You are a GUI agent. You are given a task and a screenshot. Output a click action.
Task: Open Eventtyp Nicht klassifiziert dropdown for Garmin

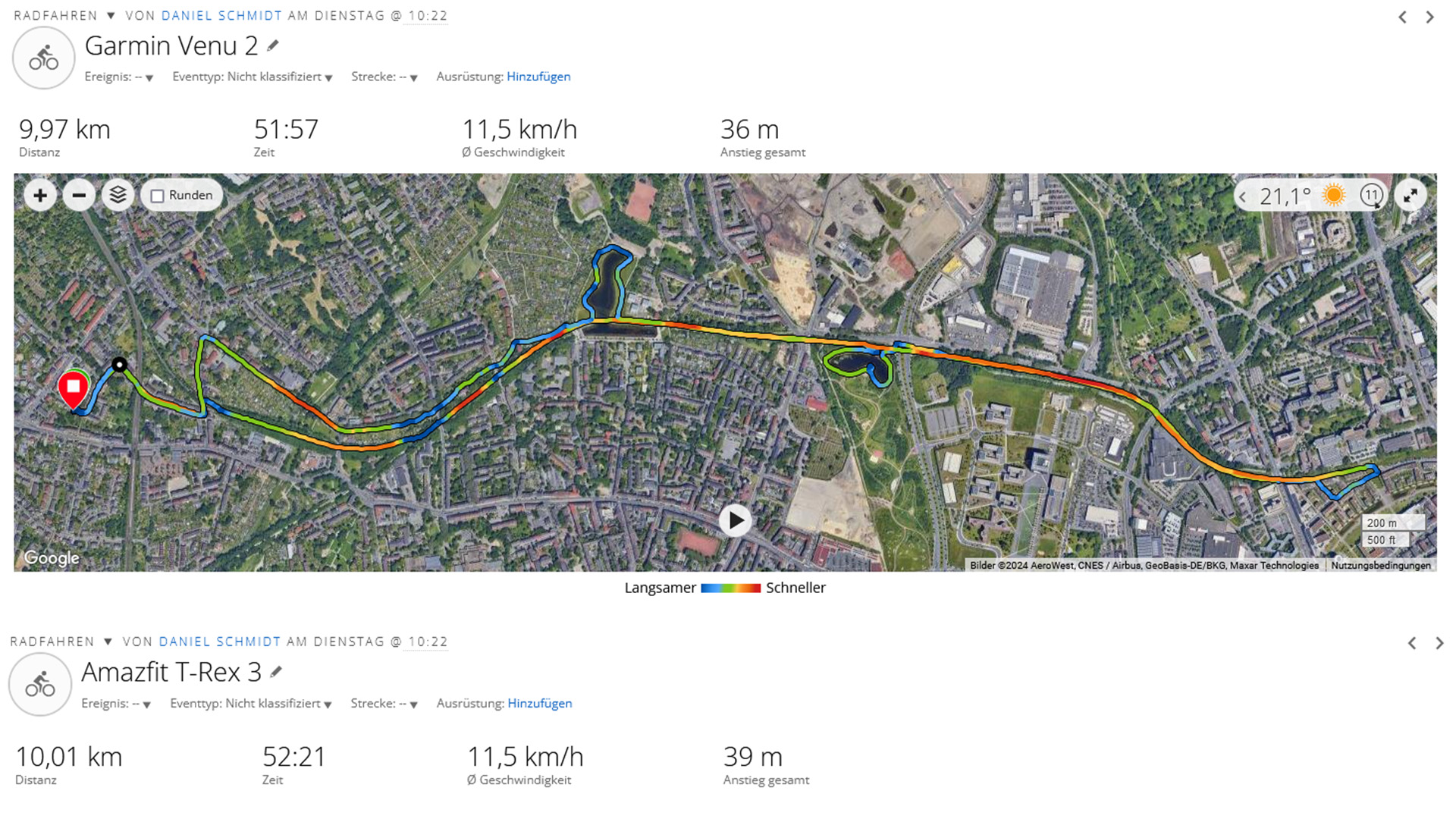click(253, 77)
